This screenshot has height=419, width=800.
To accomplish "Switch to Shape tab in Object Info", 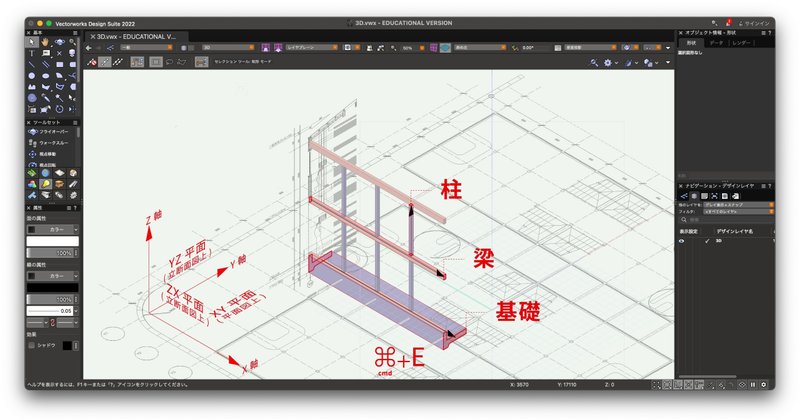I will (691, 43).
